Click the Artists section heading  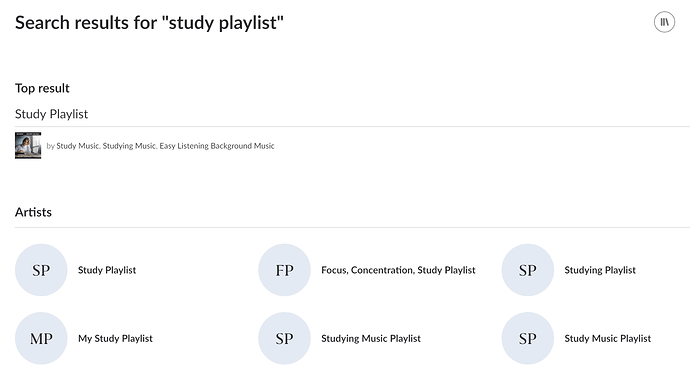(33, 212)
